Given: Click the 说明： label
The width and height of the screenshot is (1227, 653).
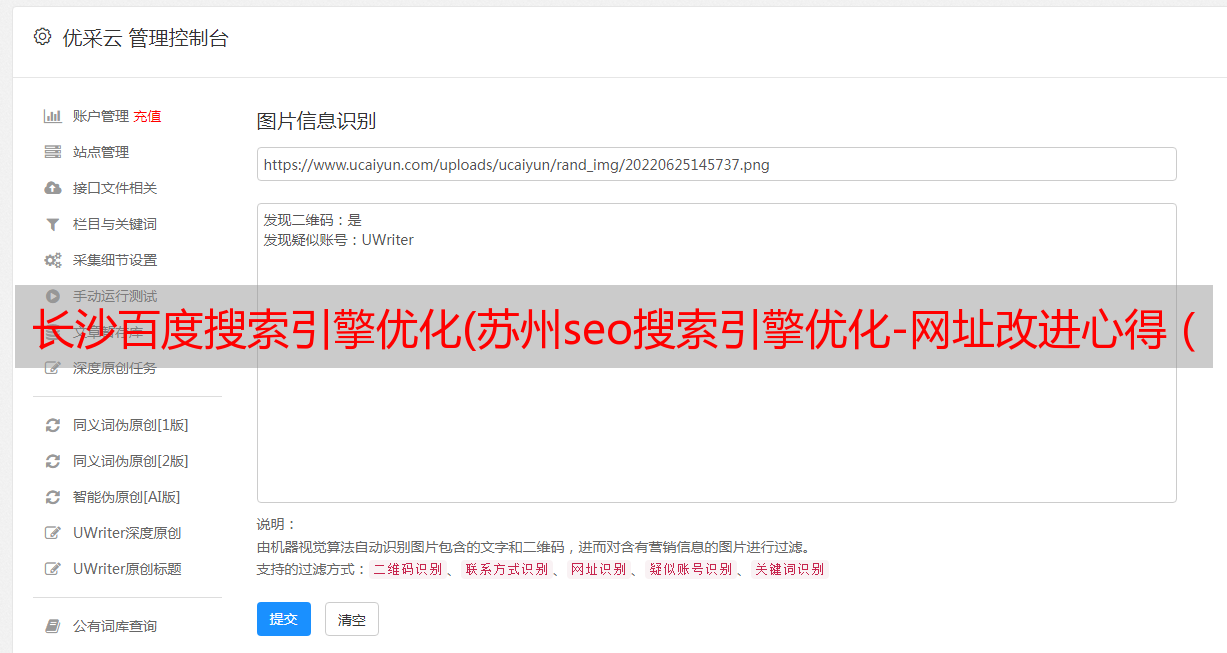Looking at the screenshot, I should point(277,524).
